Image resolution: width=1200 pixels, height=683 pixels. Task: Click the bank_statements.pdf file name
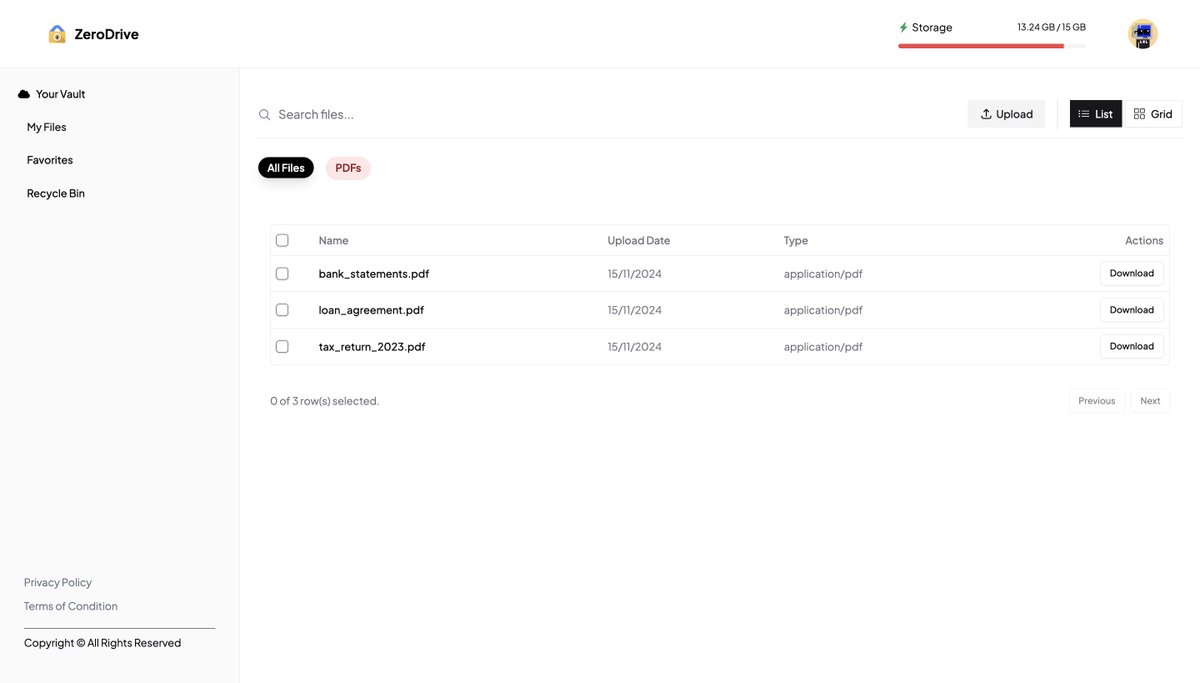point(374,273)
